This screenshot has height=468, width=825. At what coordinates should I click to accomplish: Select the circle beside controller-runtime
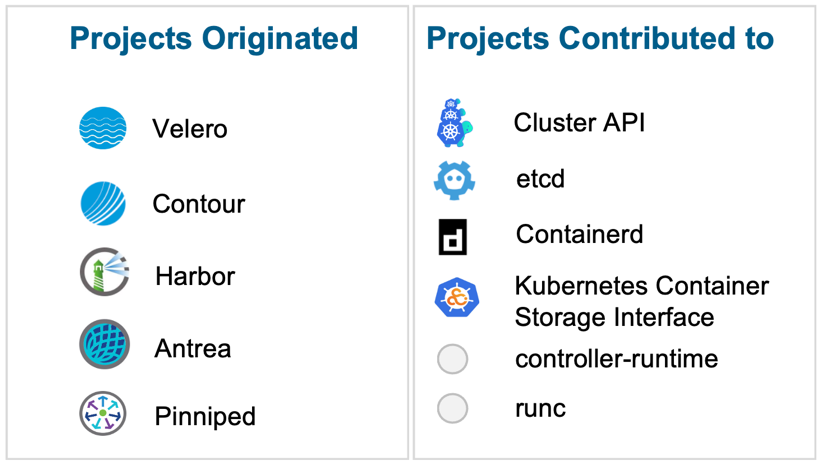point(453,359)
